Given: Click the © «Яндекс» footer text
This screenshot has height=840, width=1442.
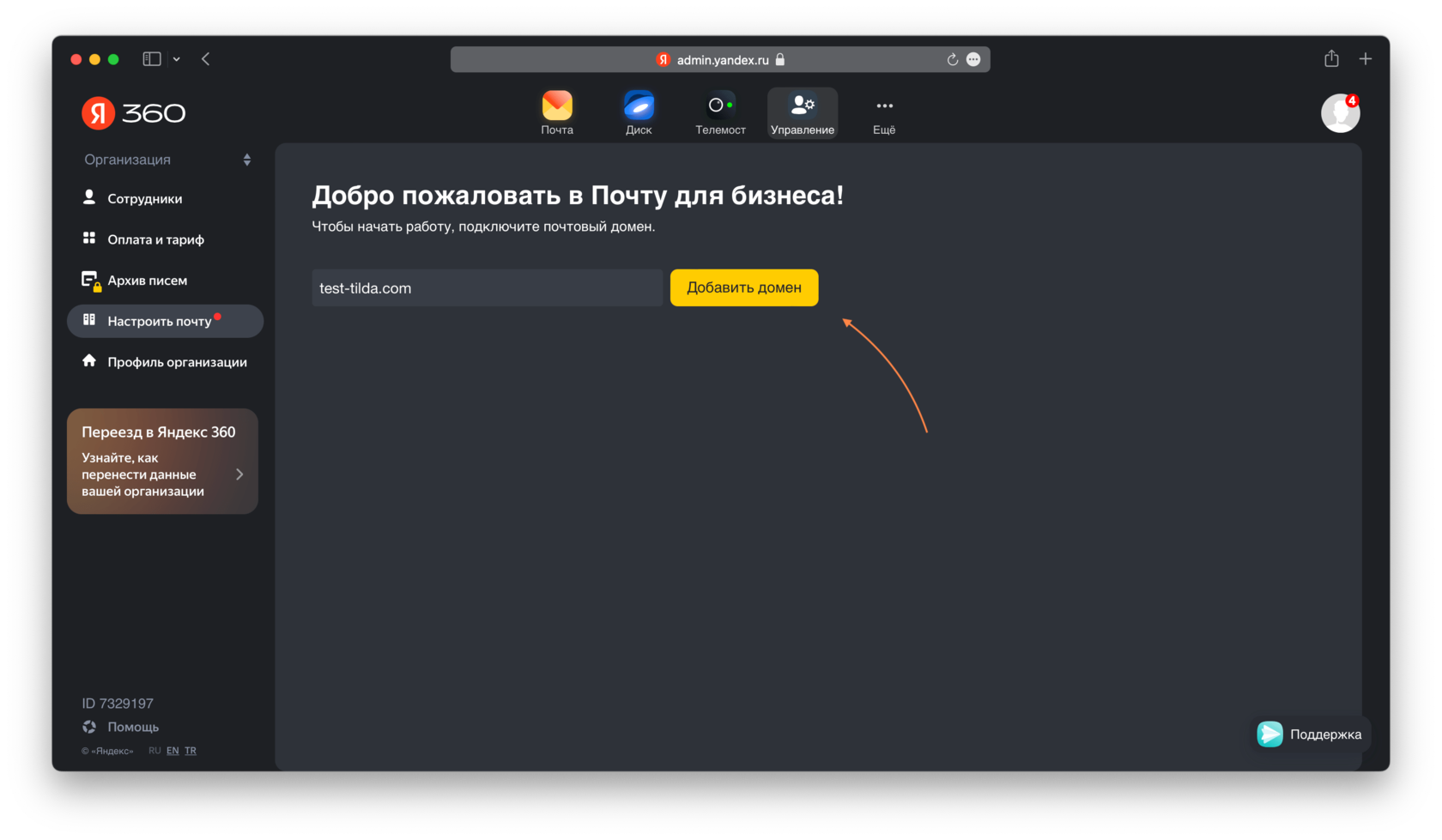Looking at the screenshot, I should (x=107, y=751).
